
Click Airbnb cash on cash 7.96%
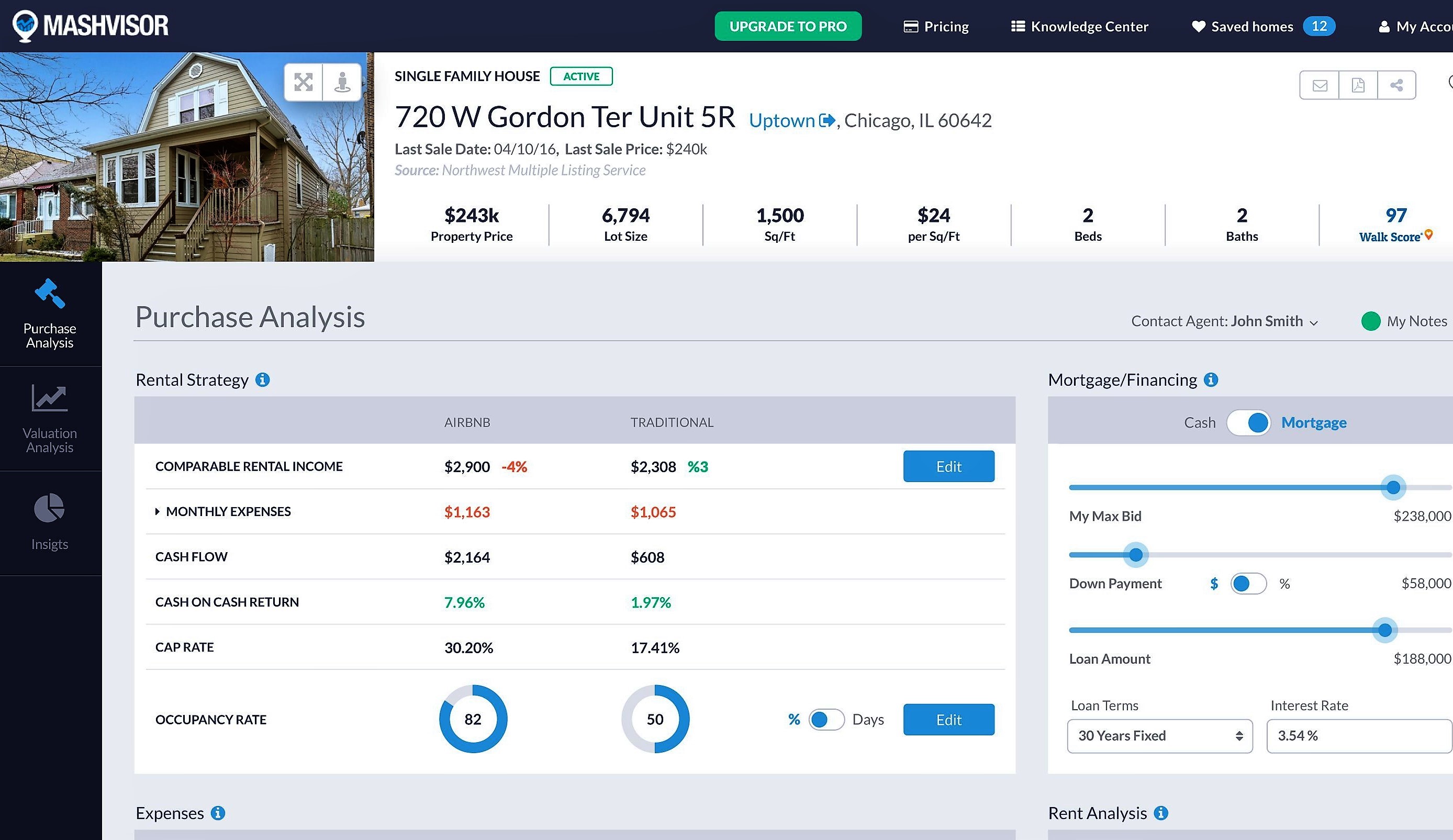[x=464, y=602]
